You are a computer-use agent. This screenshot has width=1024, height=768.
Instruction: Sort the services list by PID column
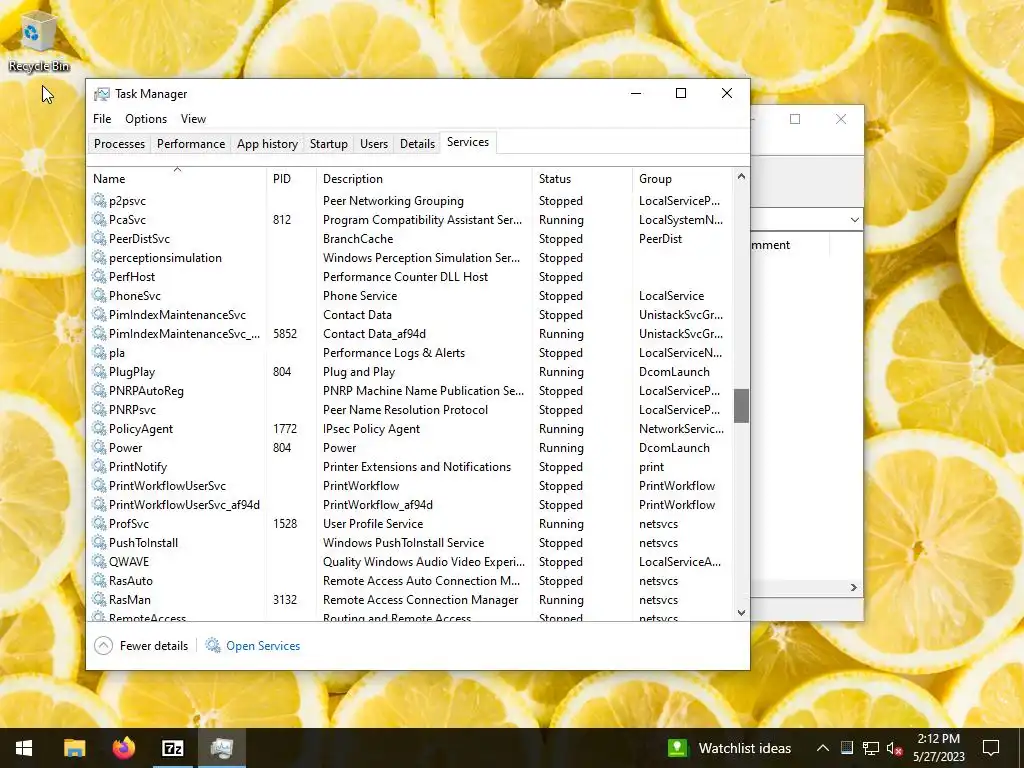click(292, 178)
